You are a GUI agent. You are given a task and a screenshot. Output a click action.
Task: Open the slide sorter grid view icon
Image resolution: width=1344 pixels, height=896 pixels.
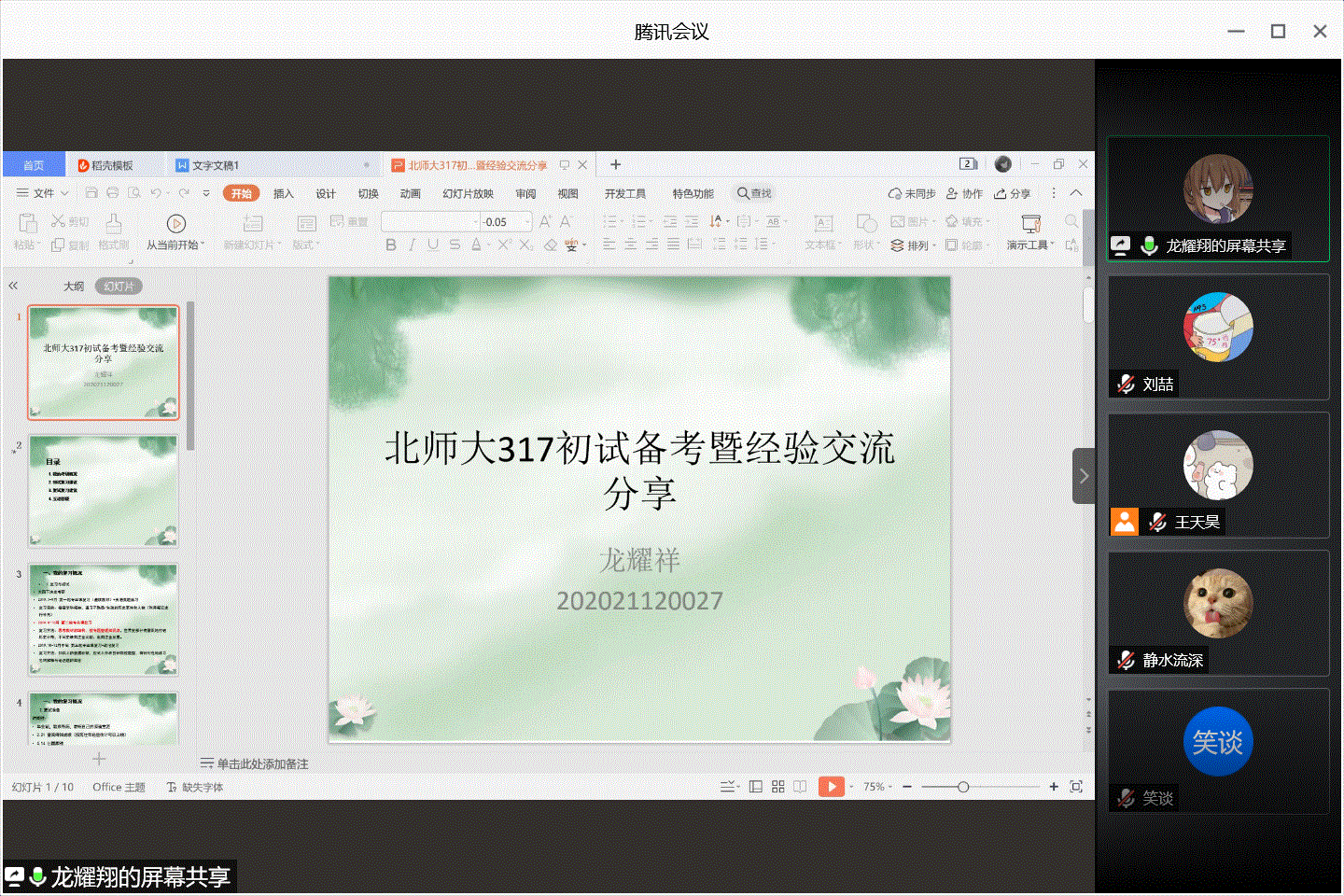[777, 787]
